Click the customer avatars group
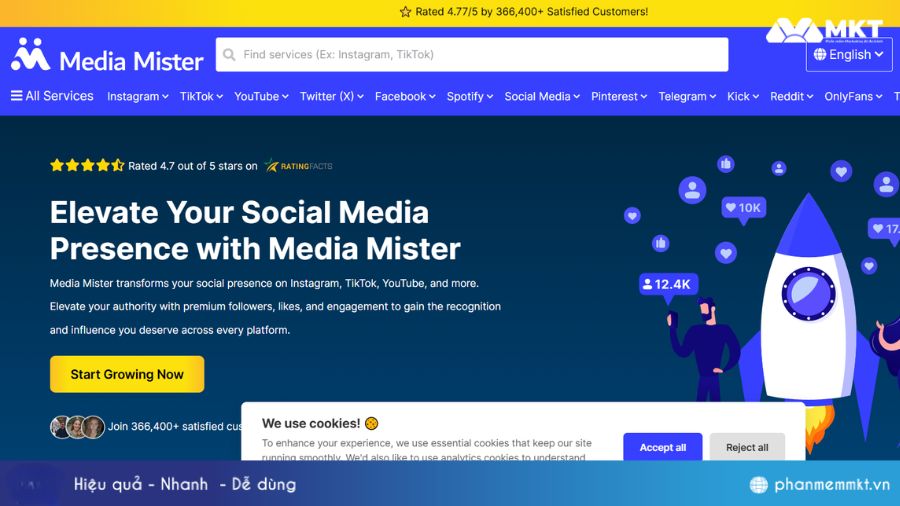Image resolution: width=900 pixels, height=506 pixels. (x=77, y=427)
